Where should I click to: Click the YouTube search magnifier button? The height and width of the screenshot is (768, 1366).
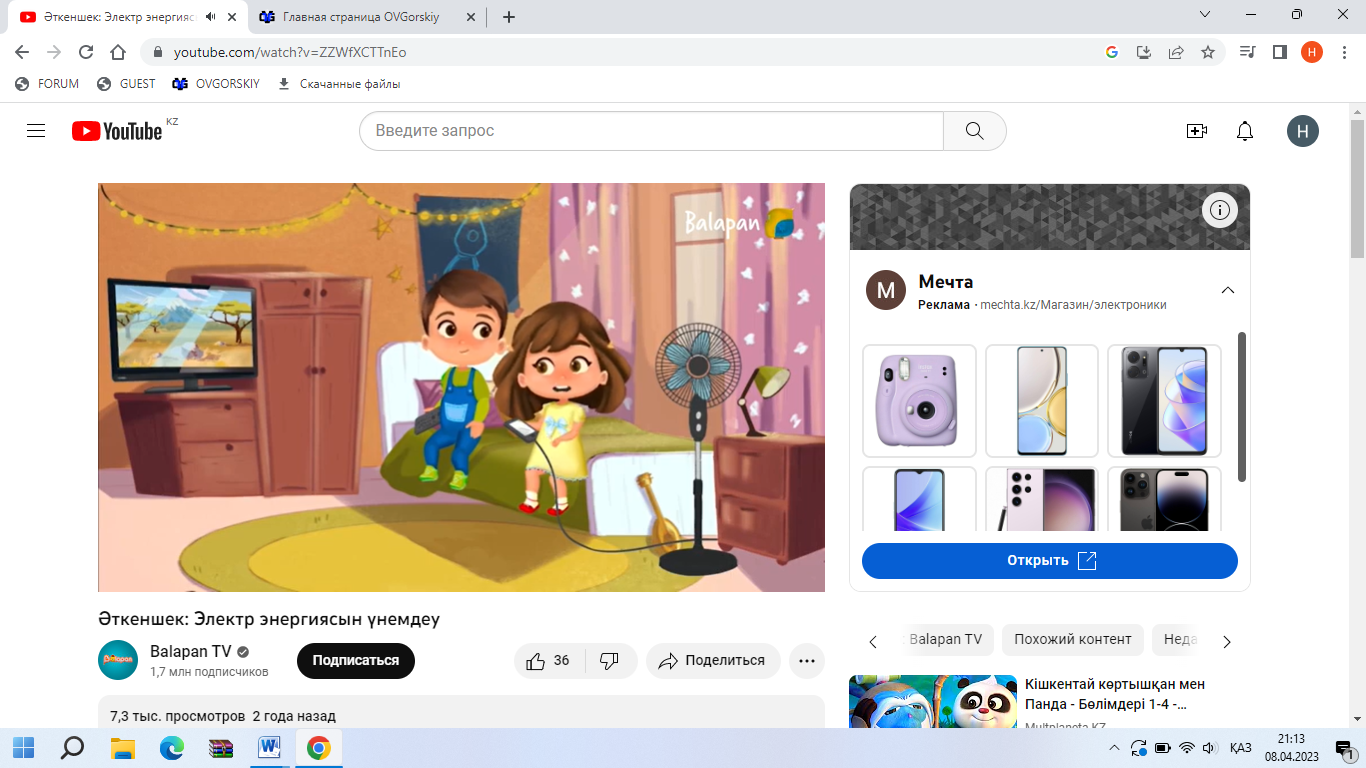pos(975,131)
